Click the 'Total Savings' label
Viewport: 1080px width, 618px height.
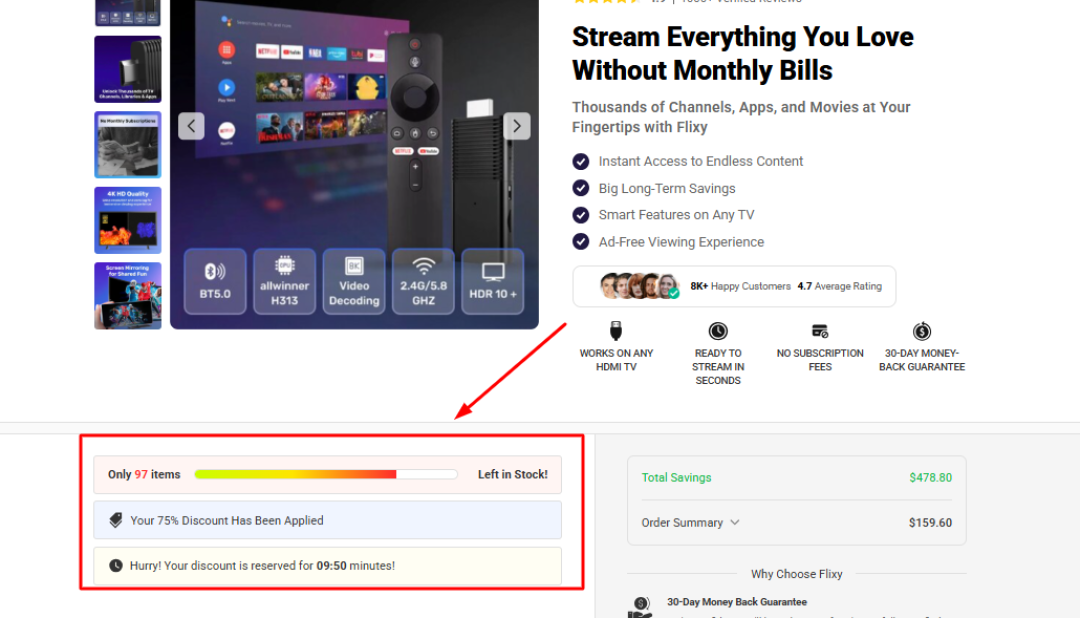click(x=676, y=477)
